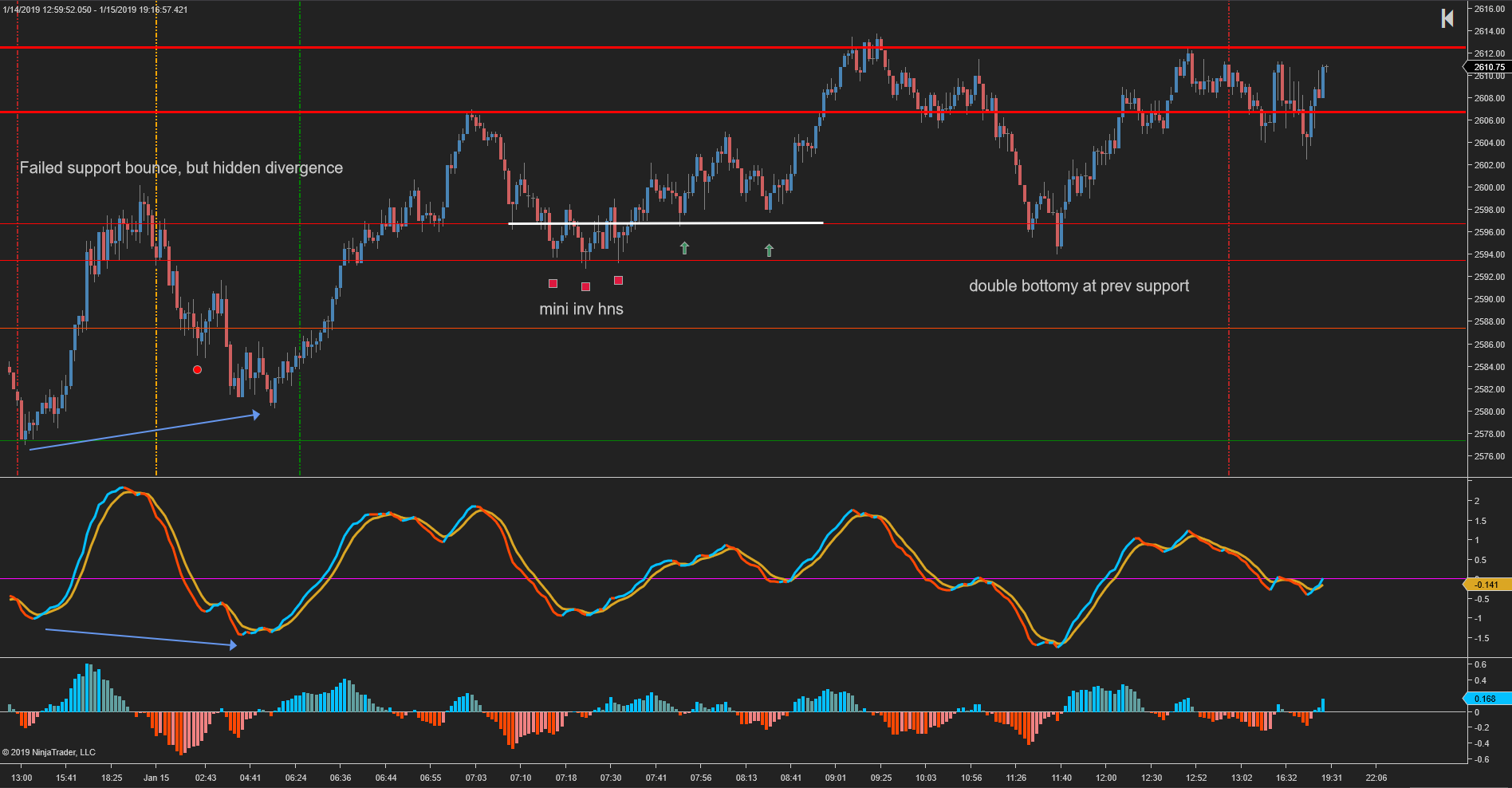Select the red dotted vertical line near 13:02

tap(1229, 238)
